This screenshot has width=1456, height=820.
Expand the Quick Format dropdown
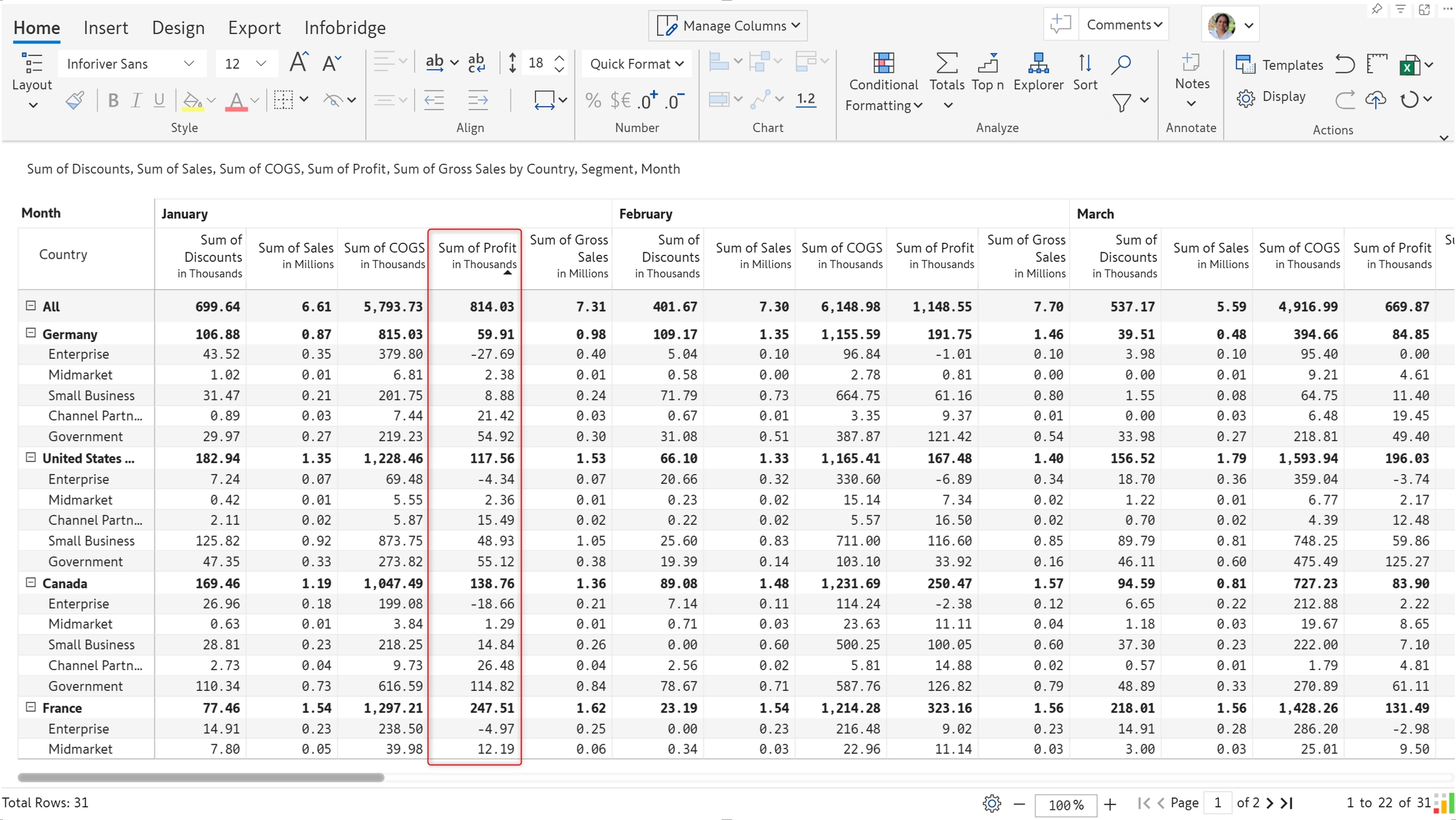(x=636, y=64)
